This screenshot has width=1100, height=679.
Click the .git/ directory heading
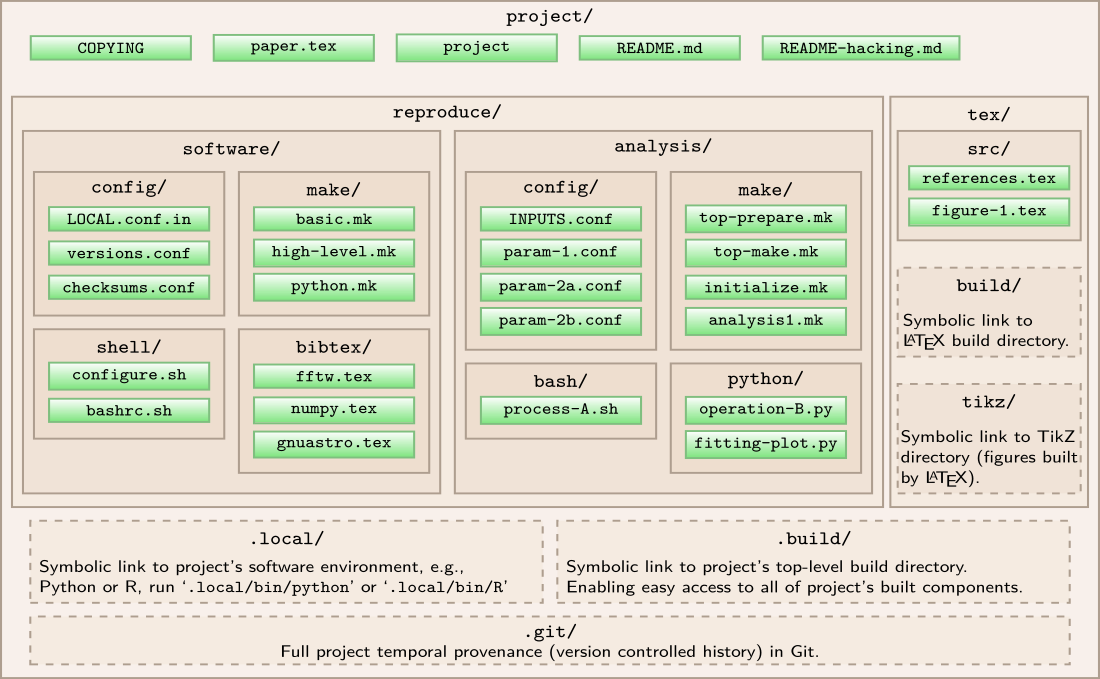549,632
